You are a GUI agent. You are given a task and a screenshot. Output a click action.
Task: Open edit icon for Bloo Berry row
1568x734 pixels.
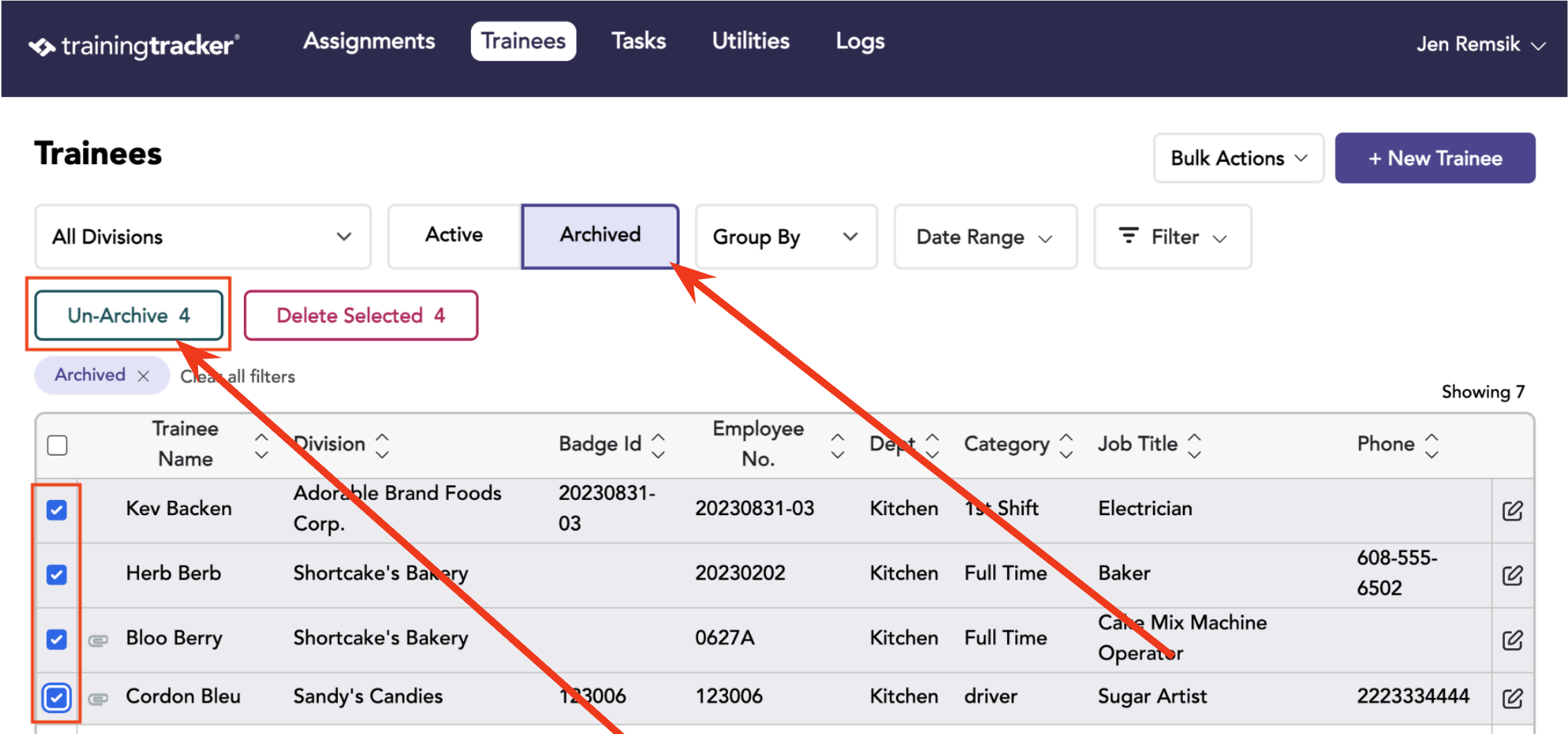tap(1512, 640)
